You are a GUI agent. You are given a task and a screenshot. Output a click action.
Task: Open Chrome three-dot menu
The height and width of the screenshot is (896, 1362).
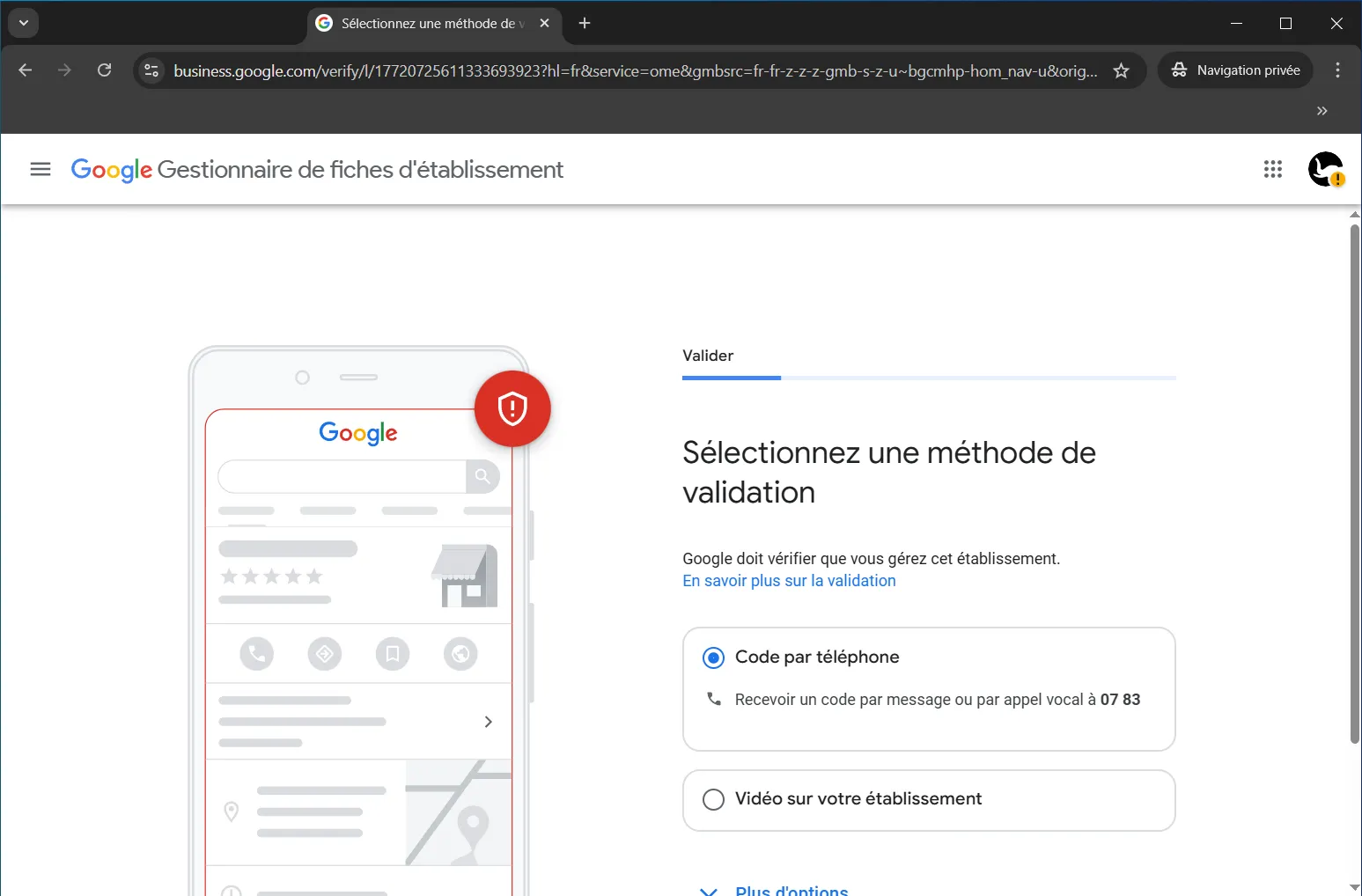click(x=1337, y=70)
